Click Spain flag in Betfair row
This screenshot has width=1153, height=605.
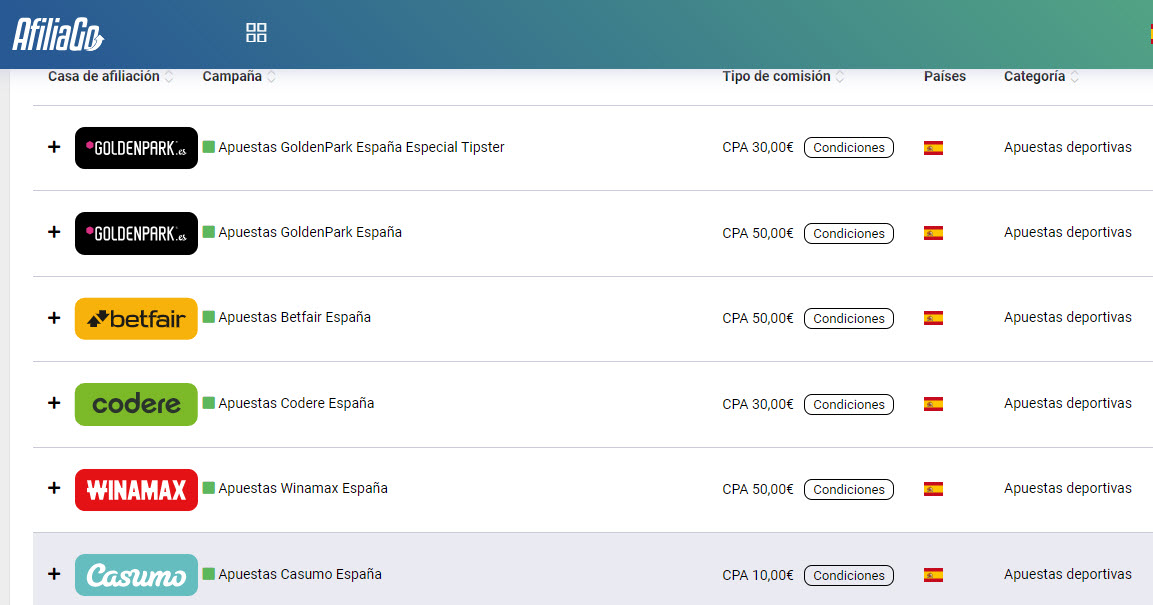pos(933,319)
